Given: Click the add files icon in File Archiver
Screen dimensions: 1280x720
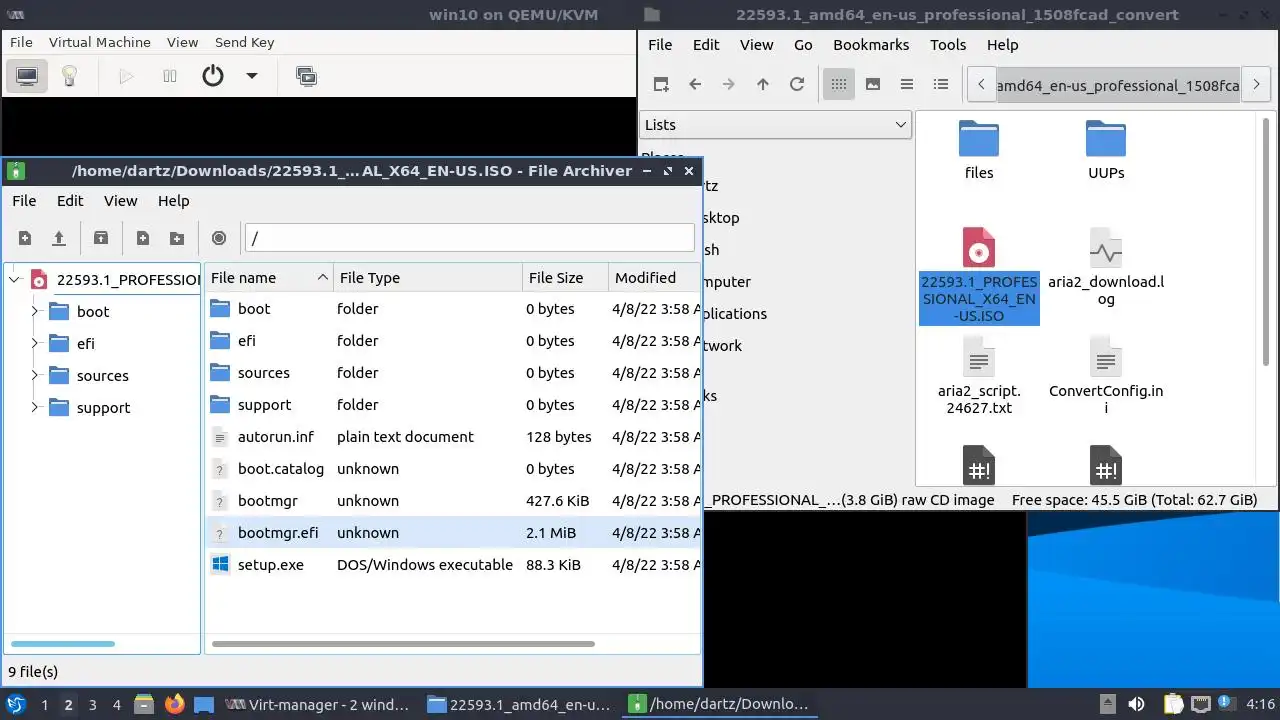Looking at the screenshot, I should 143,238.
